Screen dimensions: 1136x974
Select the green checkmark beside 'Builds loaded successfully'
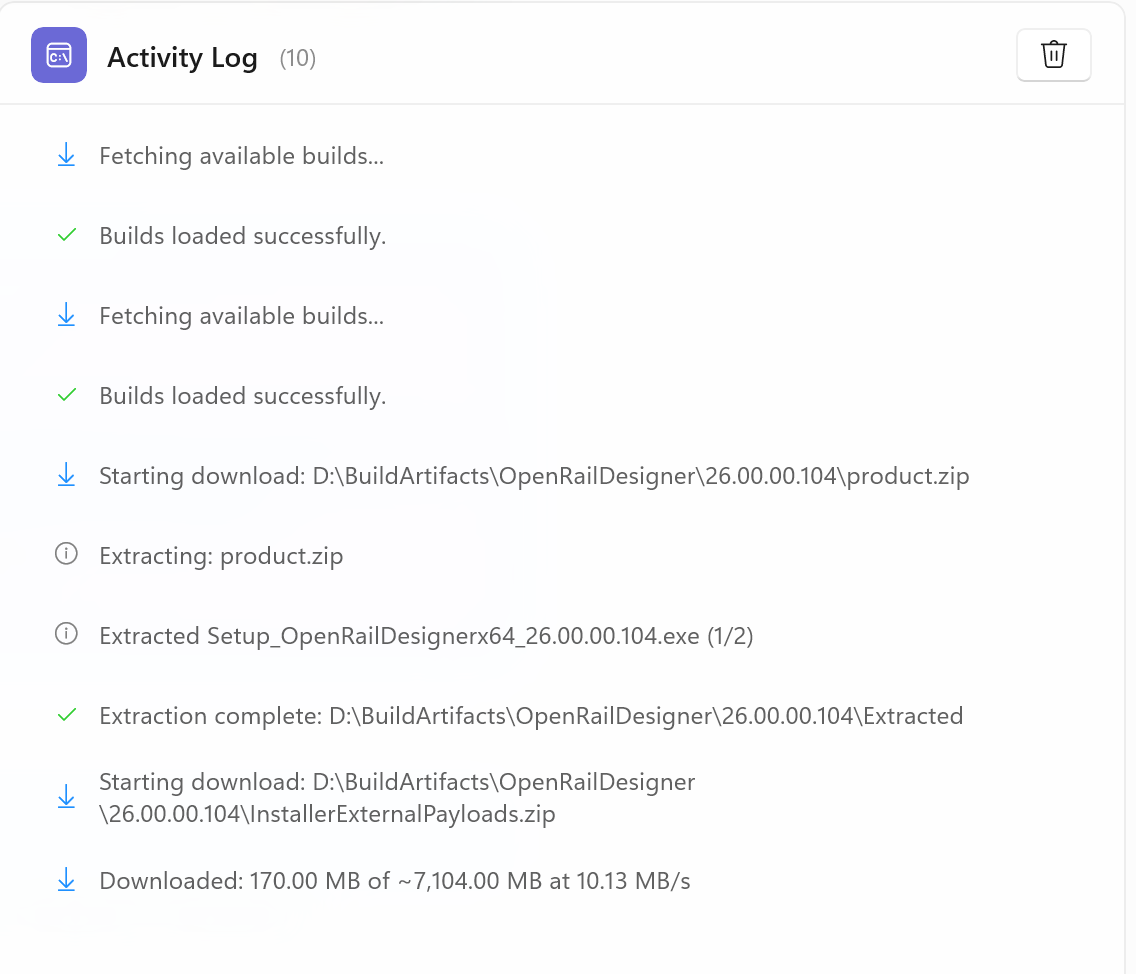[x=66, y=235]
